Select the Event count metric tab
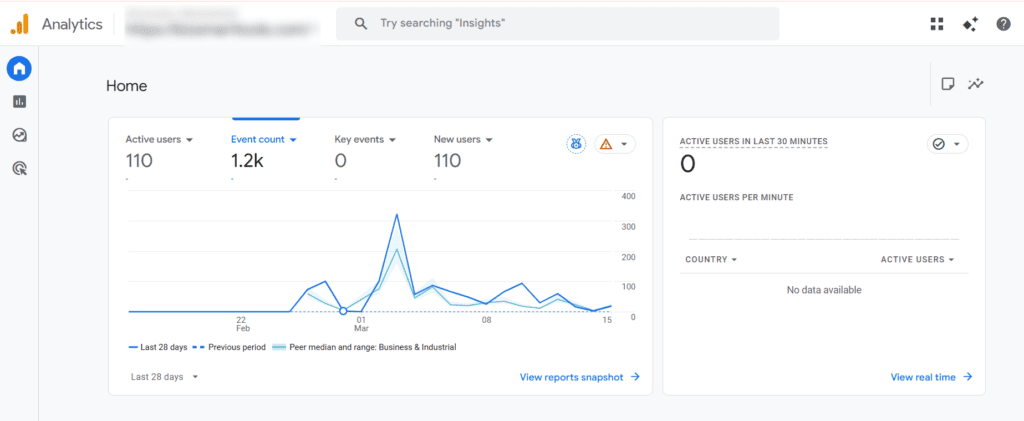The image size is (1024, 421). pos(263,140)
